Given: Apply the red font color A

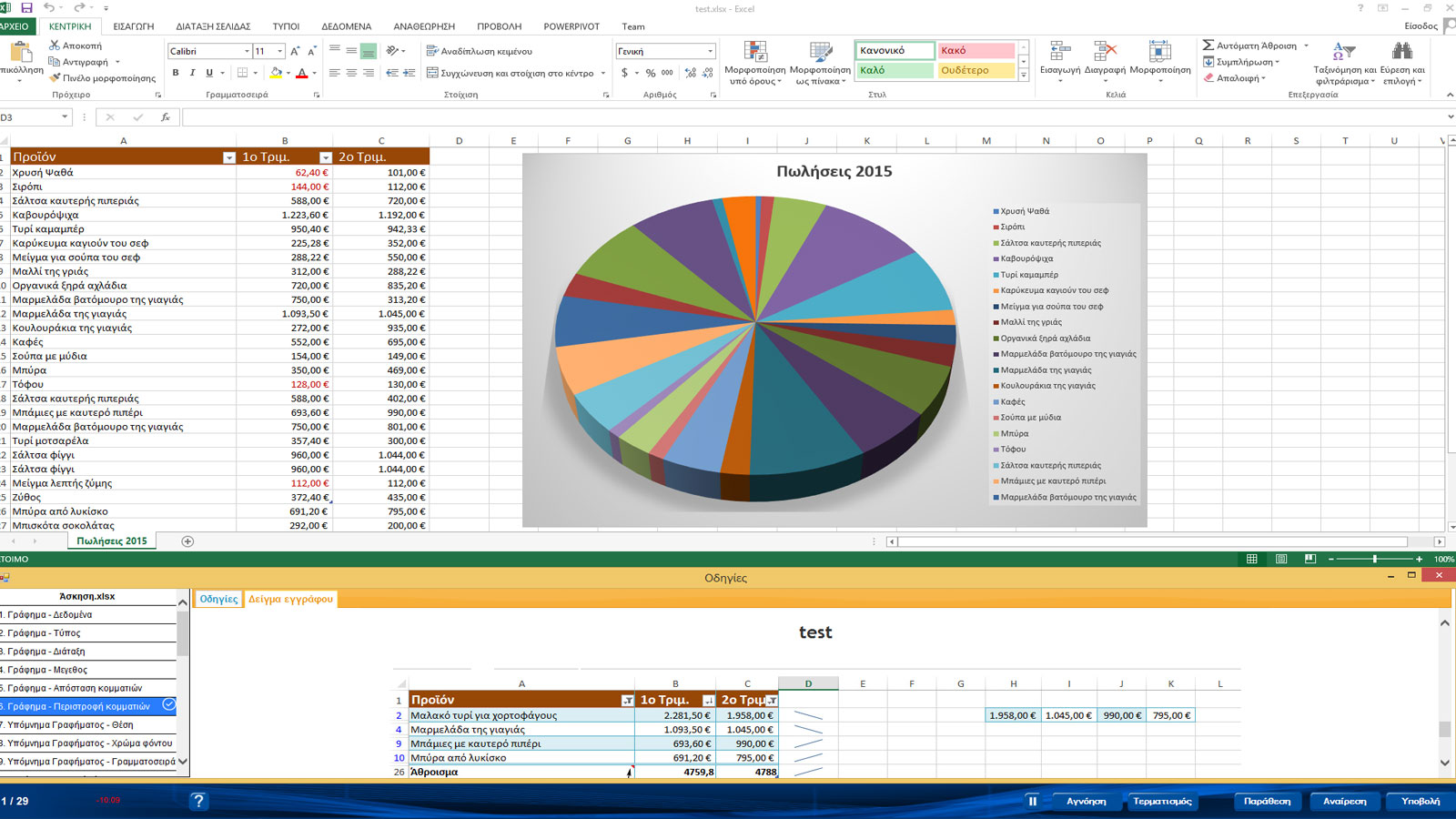Looking at the screenshot, I should coord(302,73).
